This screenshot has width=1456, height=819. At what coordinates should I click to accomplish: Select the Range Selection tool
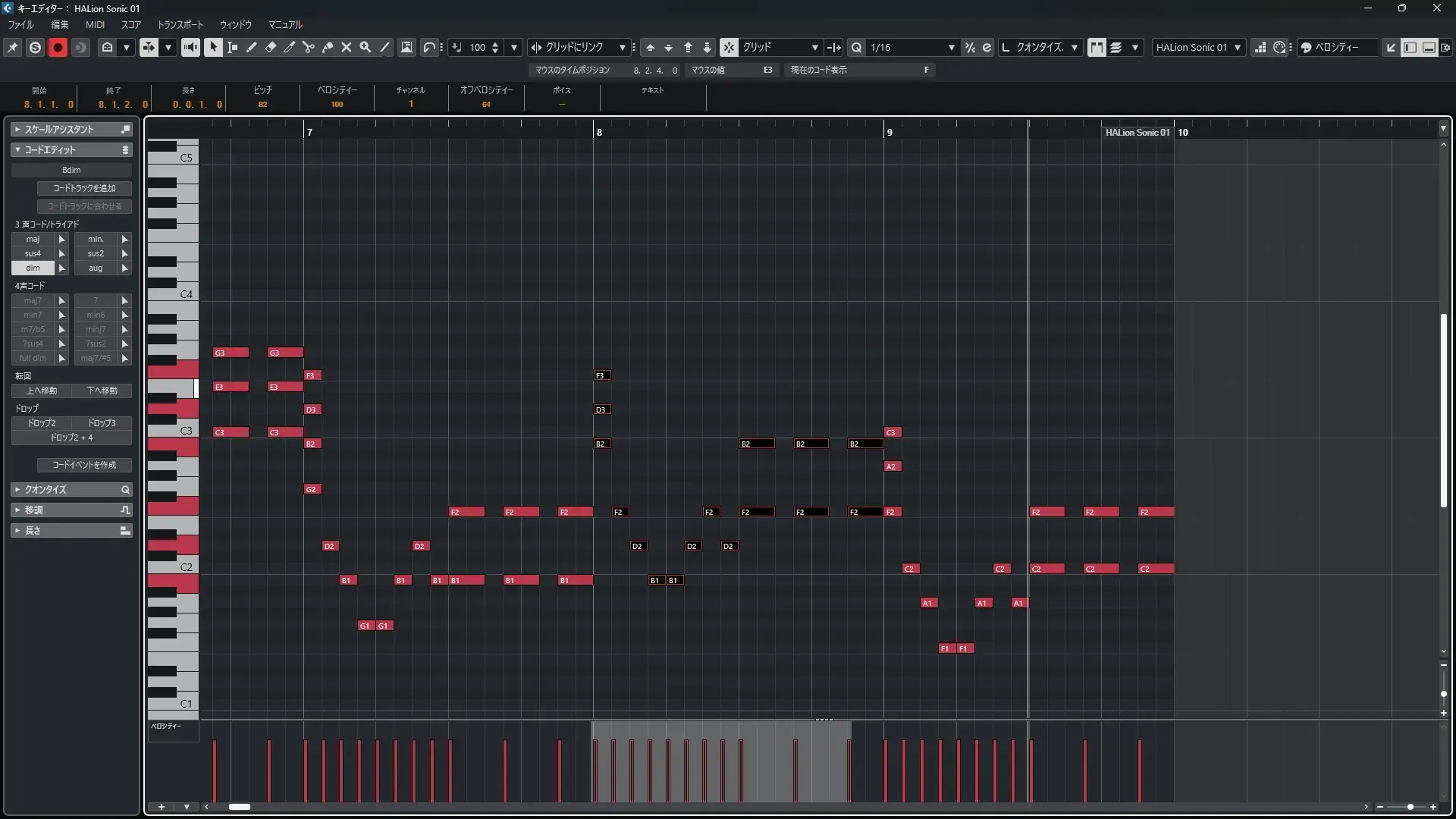232,47
